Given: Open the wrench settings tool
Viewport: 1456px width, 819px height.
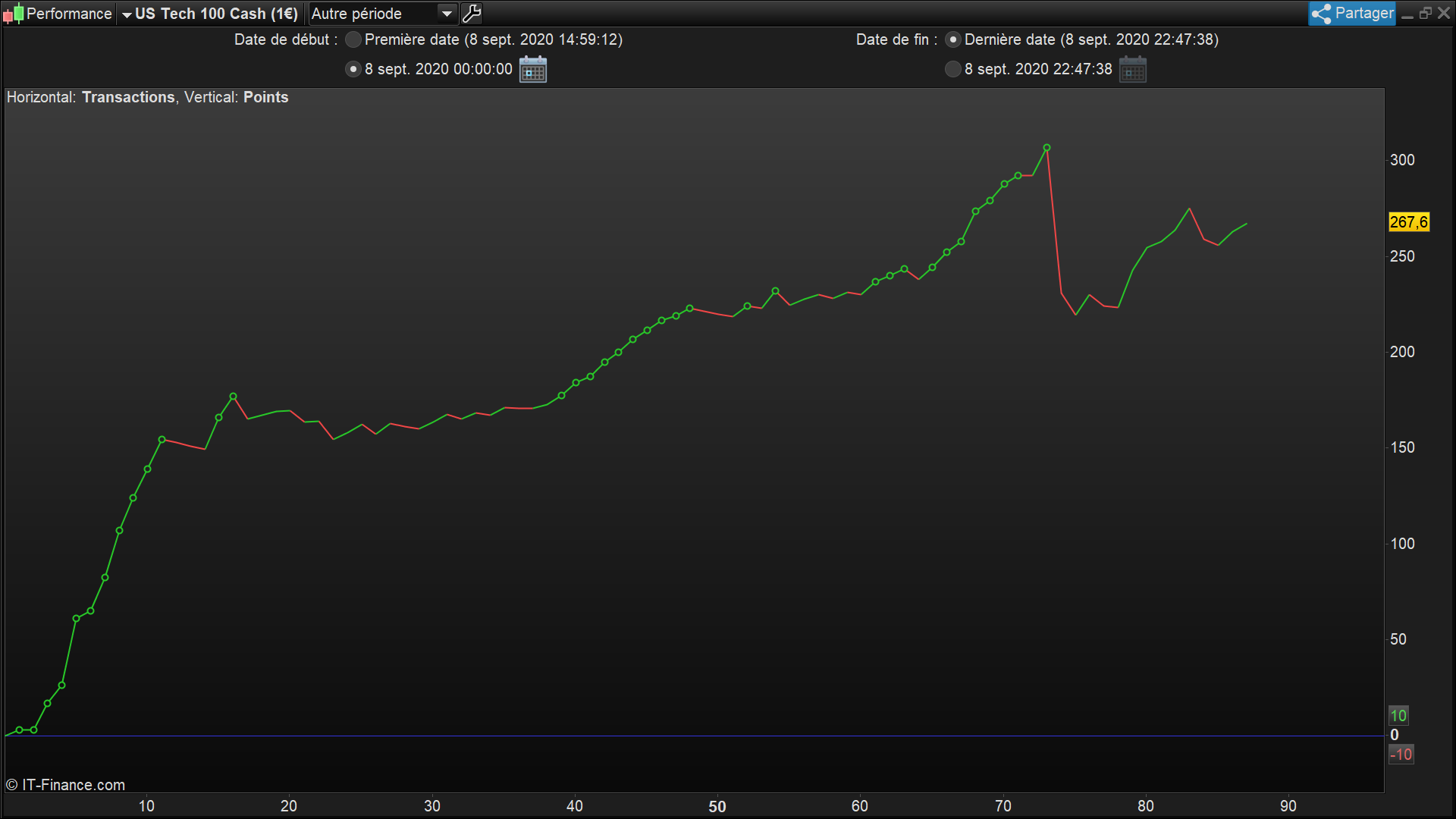Looking at the screenshot, I should pos(472,14).
